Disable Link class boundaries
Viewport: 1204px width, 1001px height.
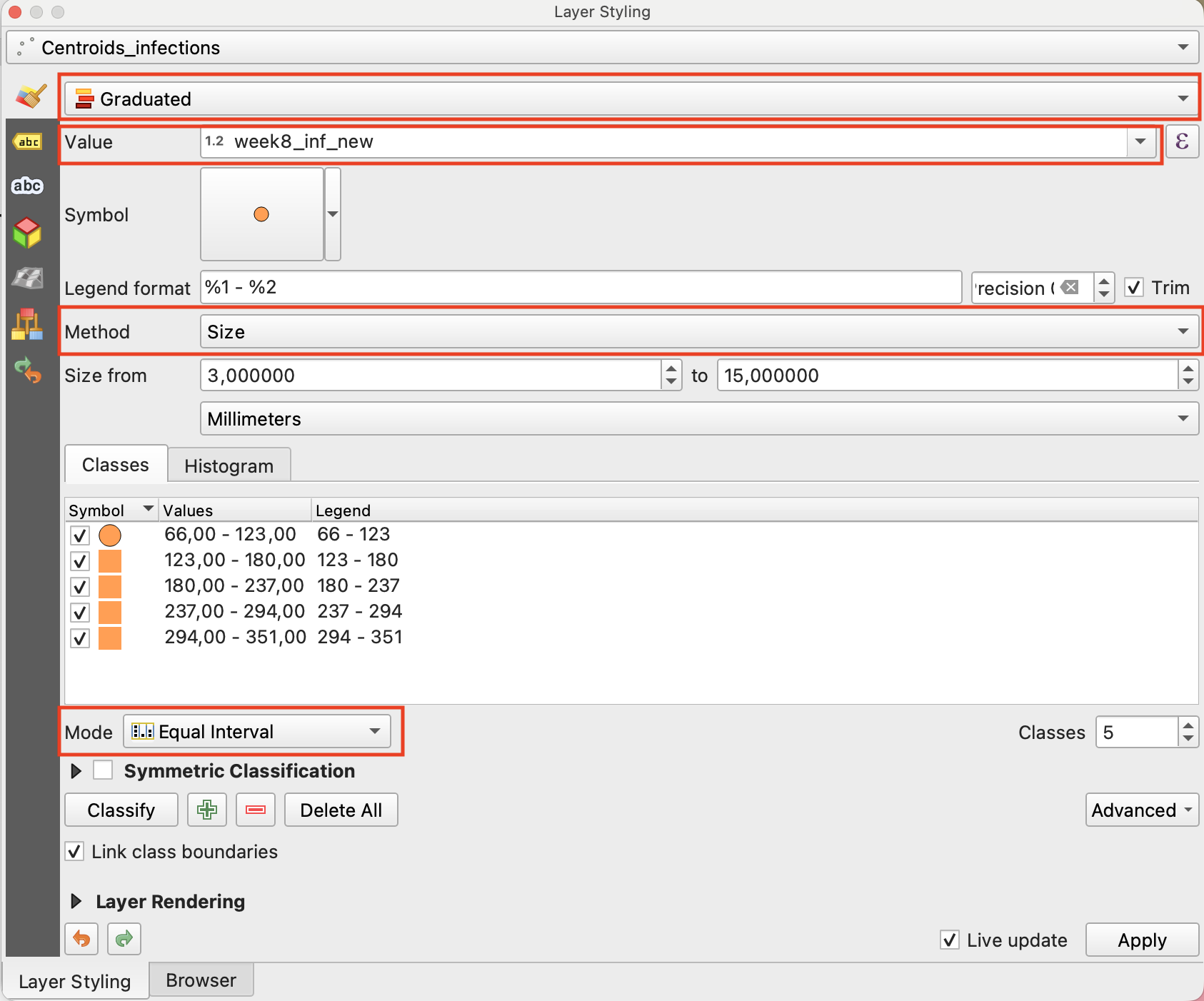(x=75, y=851)
